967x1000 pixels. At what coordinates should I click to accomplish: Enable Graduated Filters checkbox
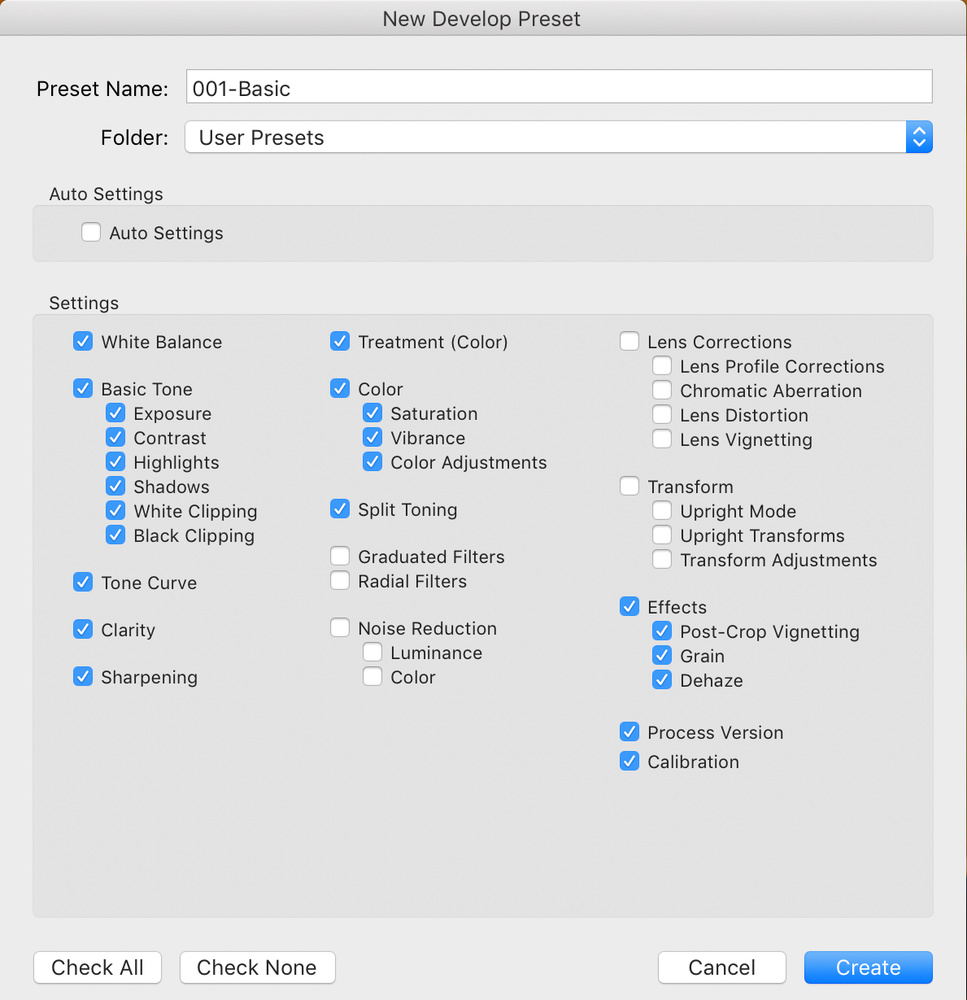click(x=340, y=556)
